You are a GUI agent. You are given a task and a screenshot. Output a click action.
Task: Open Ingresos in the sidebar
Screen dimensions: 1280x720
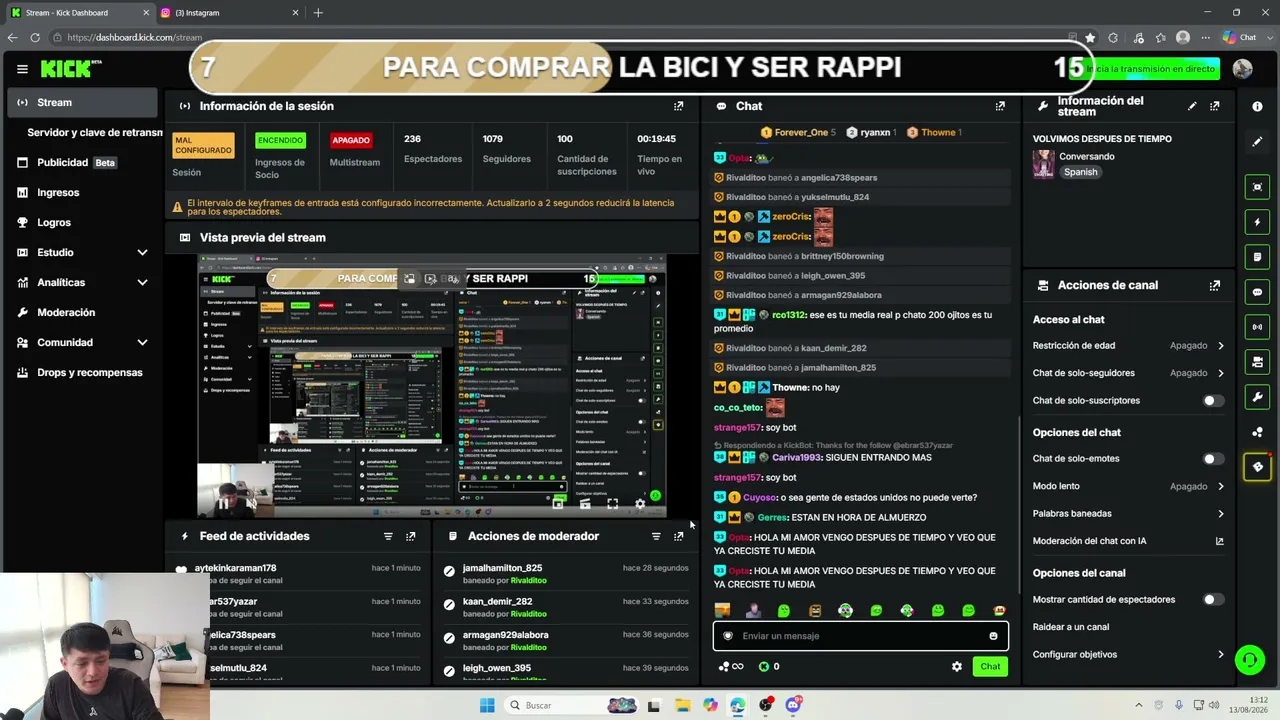[83, 192]
